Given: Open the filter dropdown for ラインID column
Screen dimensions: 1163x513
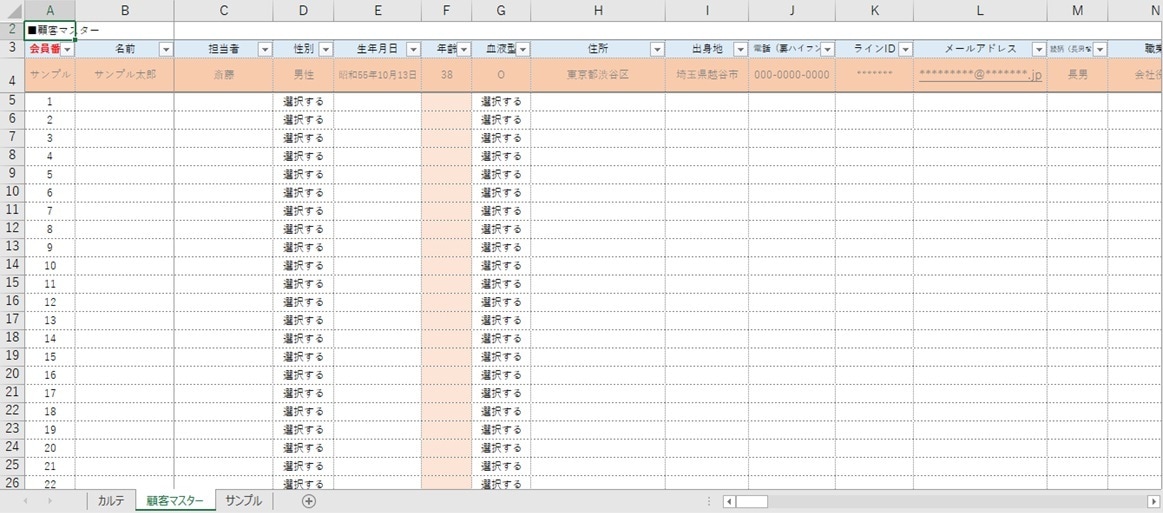Looking at the screenshot, I should (905, 49).
